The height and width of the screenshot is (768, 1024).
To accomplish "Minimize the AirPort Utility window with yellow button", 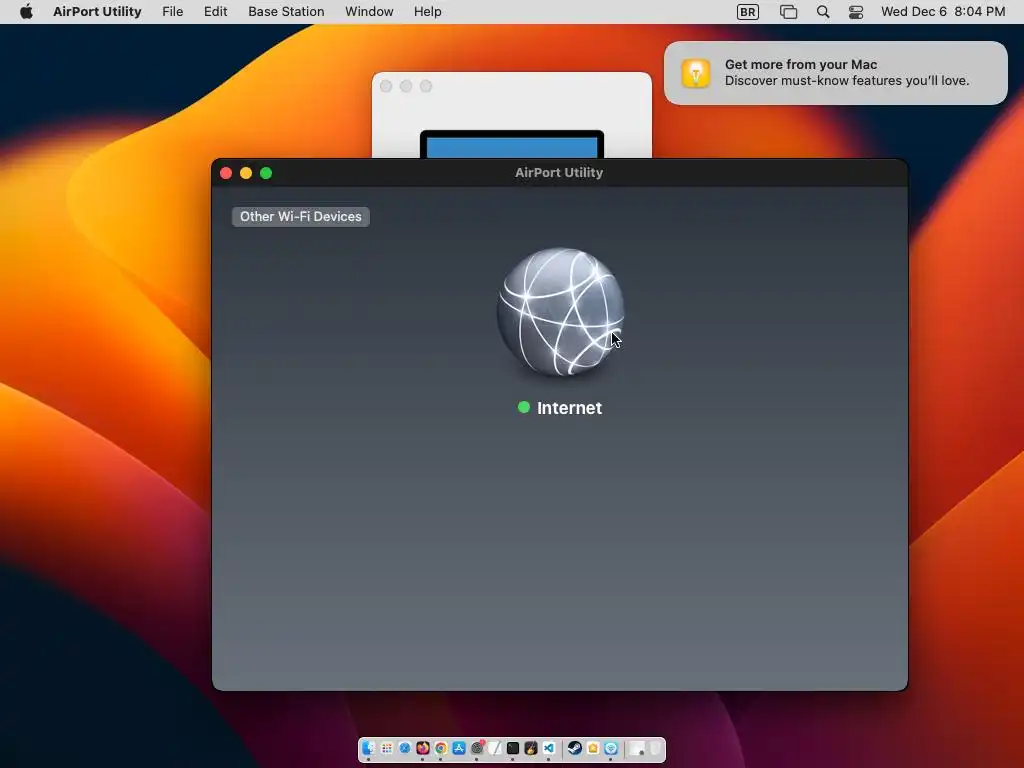I will (x=246, y=173).
